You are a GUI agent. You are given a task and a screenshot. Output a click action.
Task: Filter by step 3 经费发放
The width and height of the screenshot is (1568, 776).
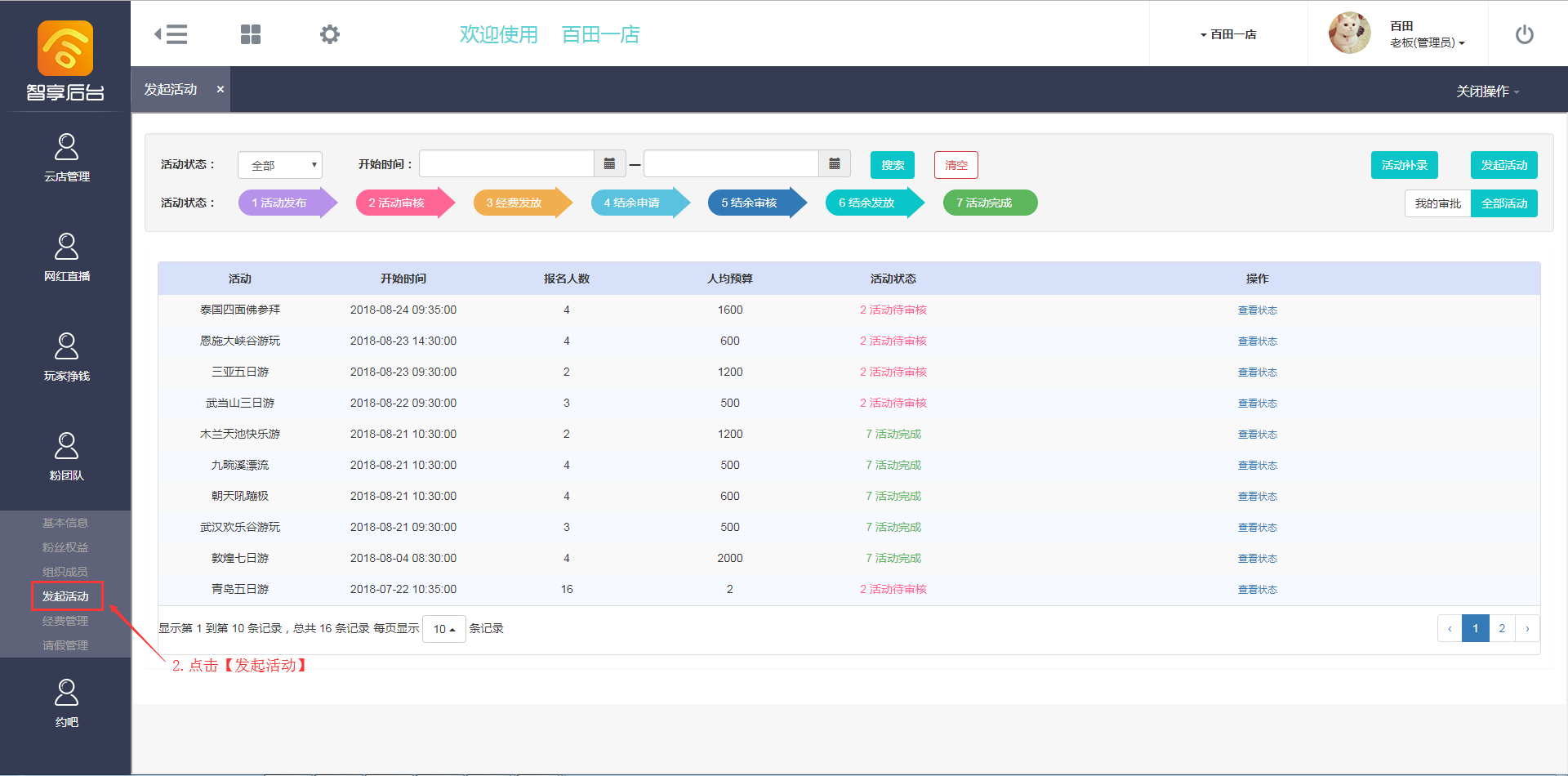tap(523, 203)
